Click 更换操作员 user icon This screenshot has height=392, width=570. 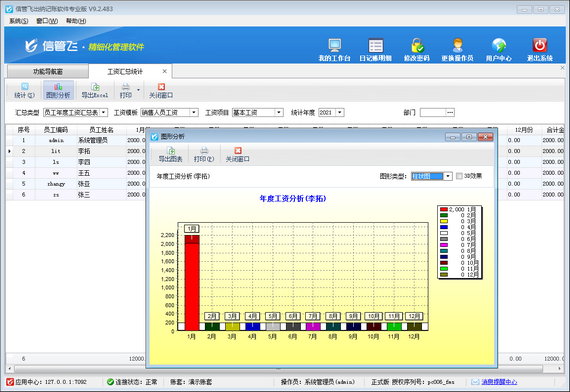click(x=458, y=45)
